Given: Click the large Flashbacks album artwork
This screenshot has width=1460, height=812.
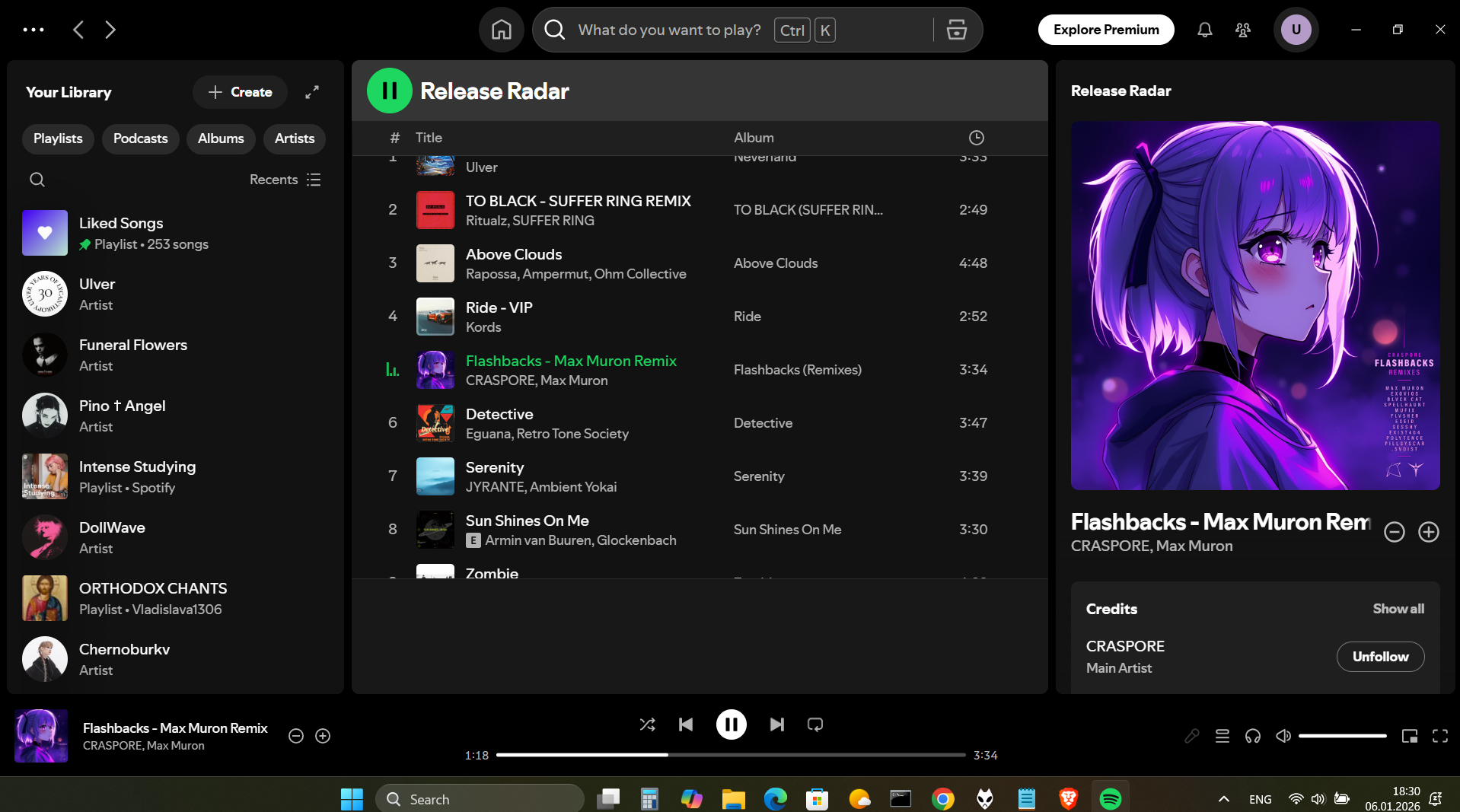Looking at the screenshot, I should [1255, 305].
